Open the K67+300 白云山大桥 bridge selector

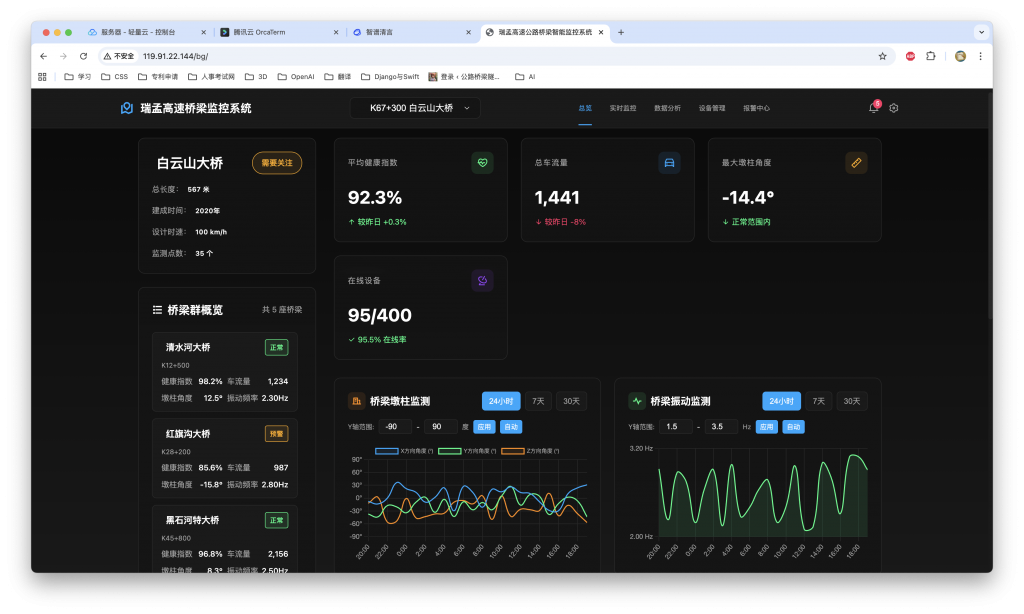pyautogui.click(x=415, y=108)
